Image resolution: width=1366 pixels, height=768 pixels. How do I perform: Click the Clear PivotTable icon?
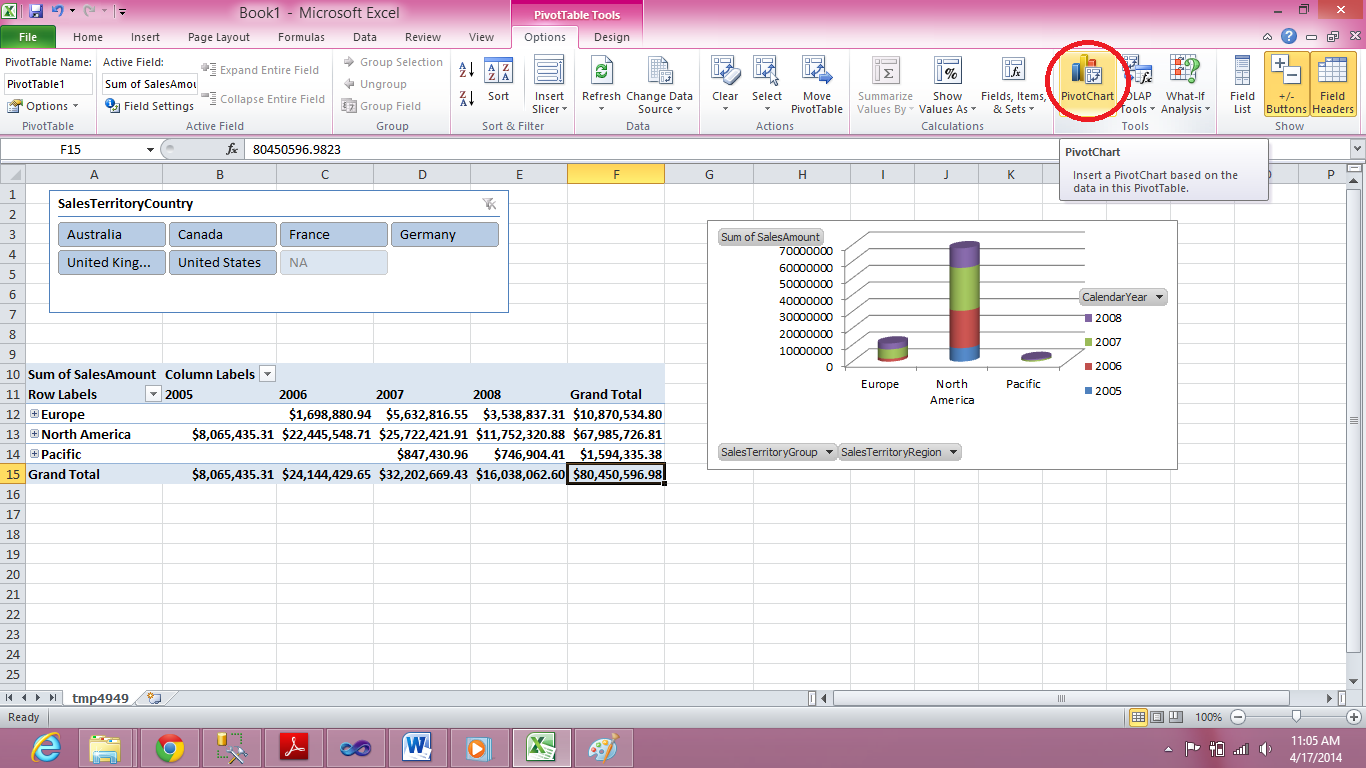tap(725, 72)
